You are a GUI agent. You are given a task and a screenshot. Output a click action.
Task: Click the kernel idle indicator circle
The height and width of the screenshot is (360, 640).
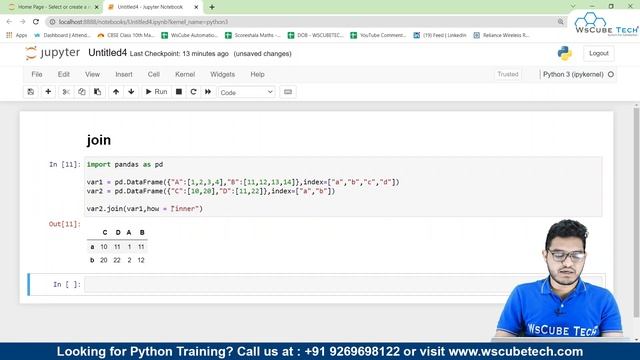[x=611, y=74]
